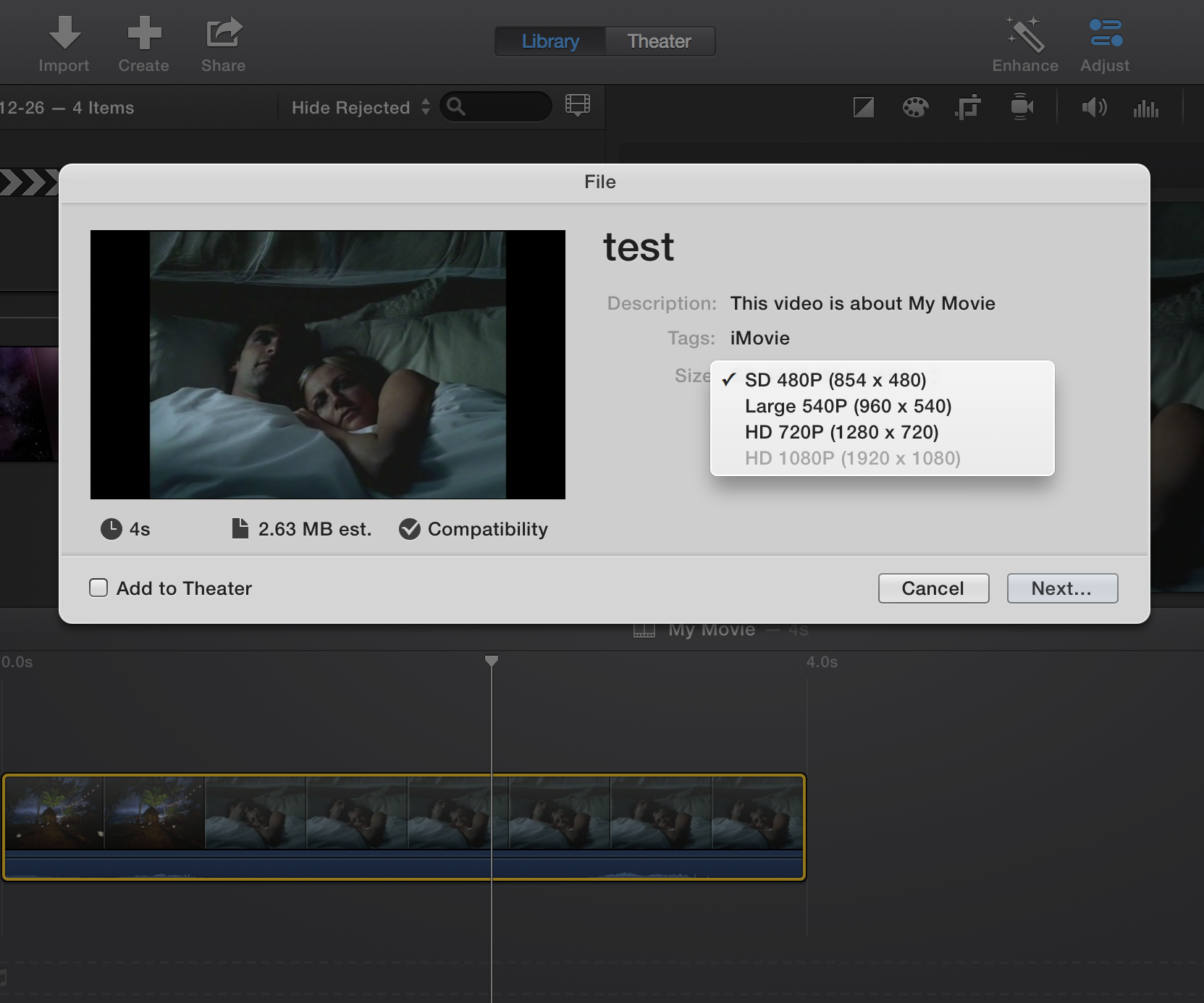The width and height of the screenshot is (1204, 1003).
Task: Open the stabilization camera icon
Action: point(1022,108)
